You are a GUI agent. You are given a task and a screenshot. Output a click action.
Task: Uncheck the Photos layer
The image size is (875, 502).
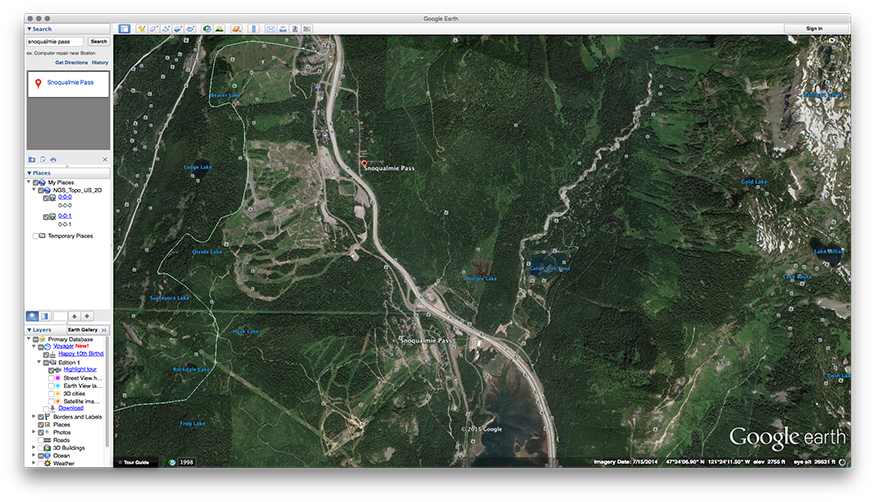(41, 432)
